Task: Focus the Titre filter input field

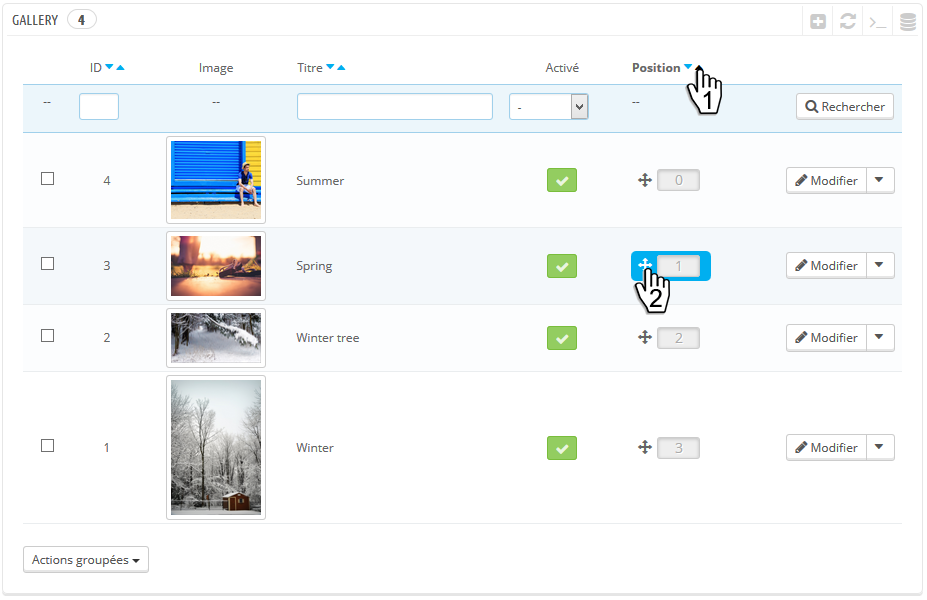Action: [395, 107]
